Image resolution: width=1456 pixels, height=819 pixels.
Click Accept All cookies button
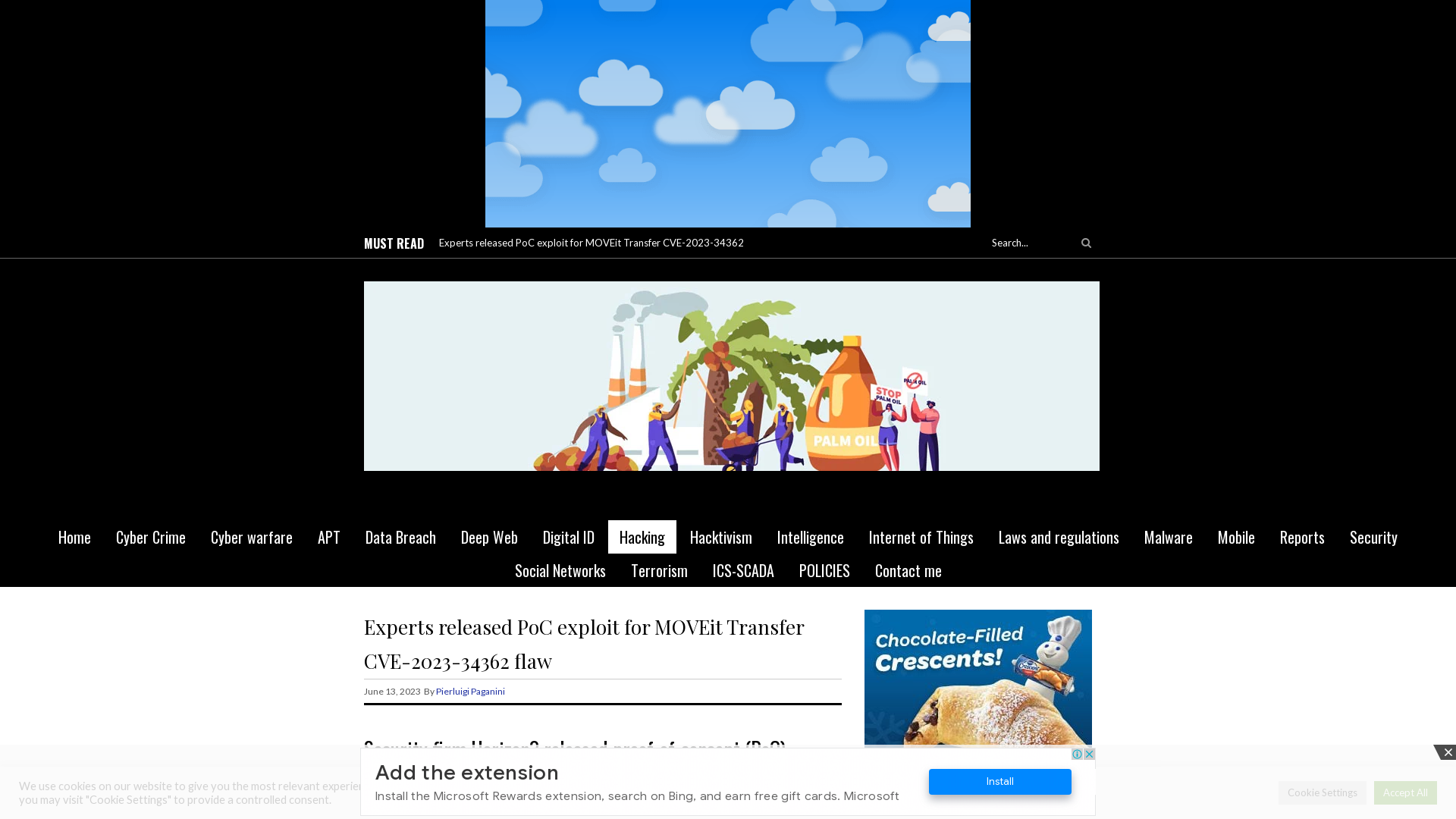click(x=1405, y=792)
